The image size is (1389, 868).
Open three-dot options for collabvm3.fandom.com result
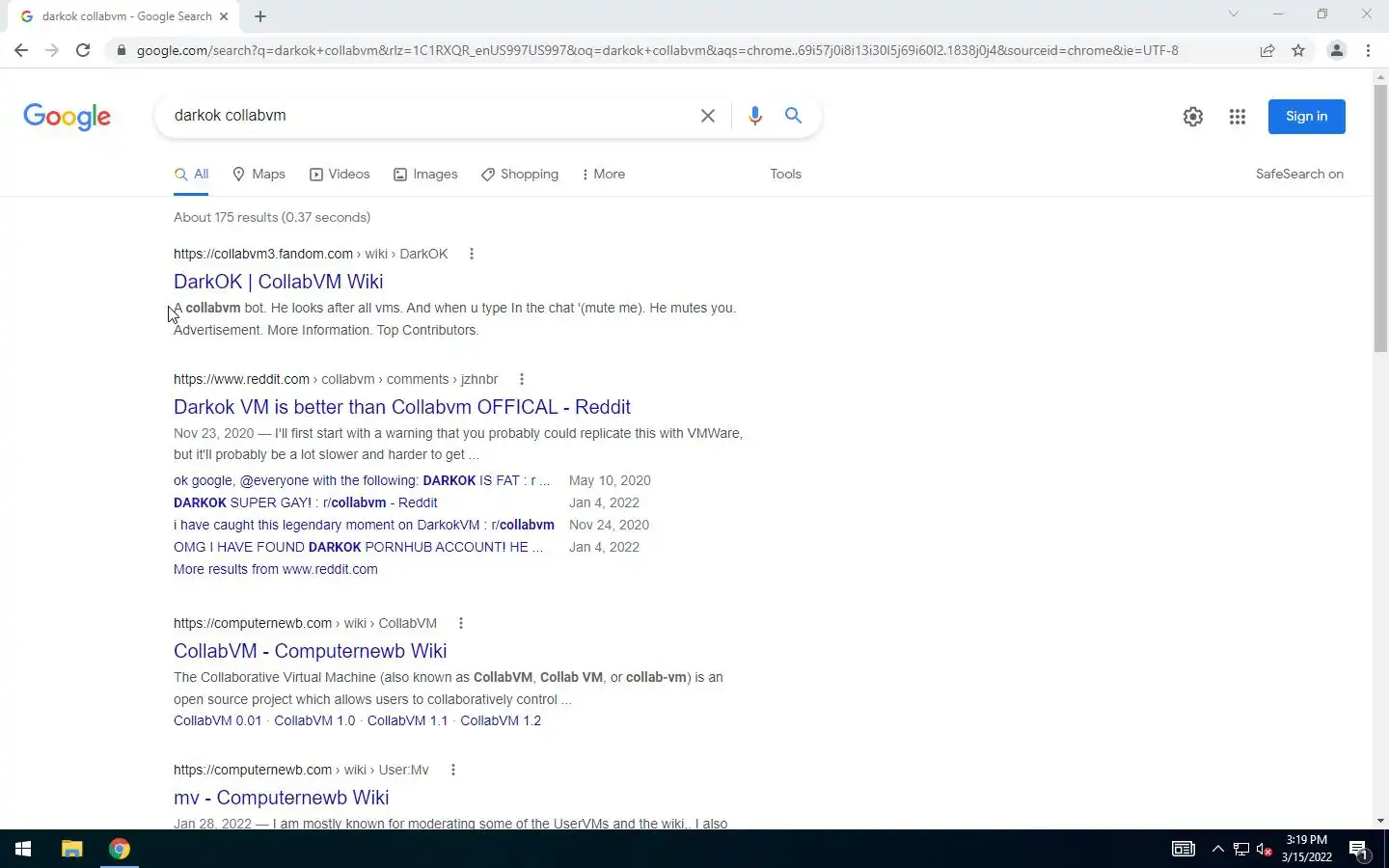471,255
